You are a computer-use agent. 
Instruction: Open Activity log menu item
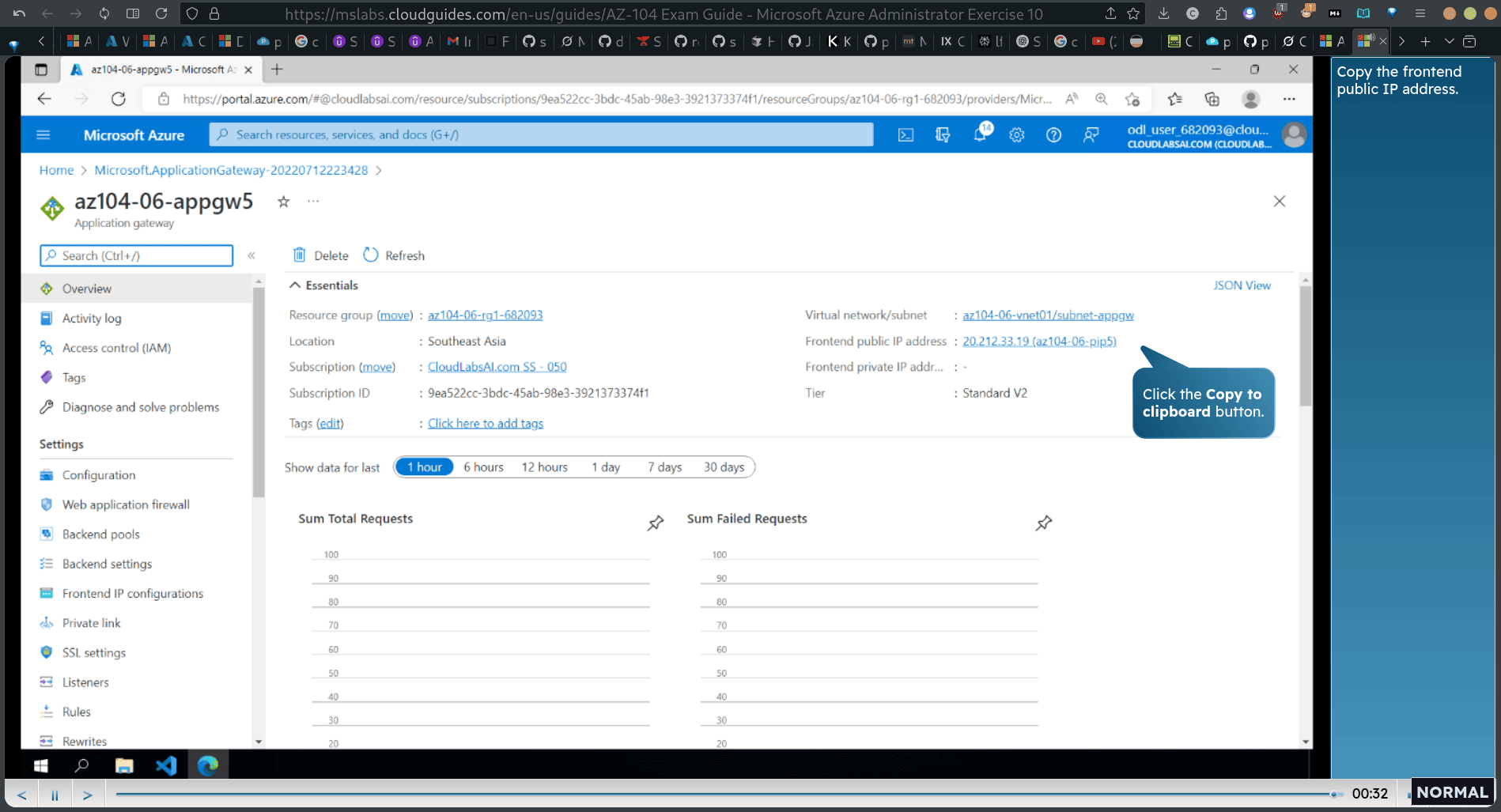pyautogui.click(x=136, y=318)
